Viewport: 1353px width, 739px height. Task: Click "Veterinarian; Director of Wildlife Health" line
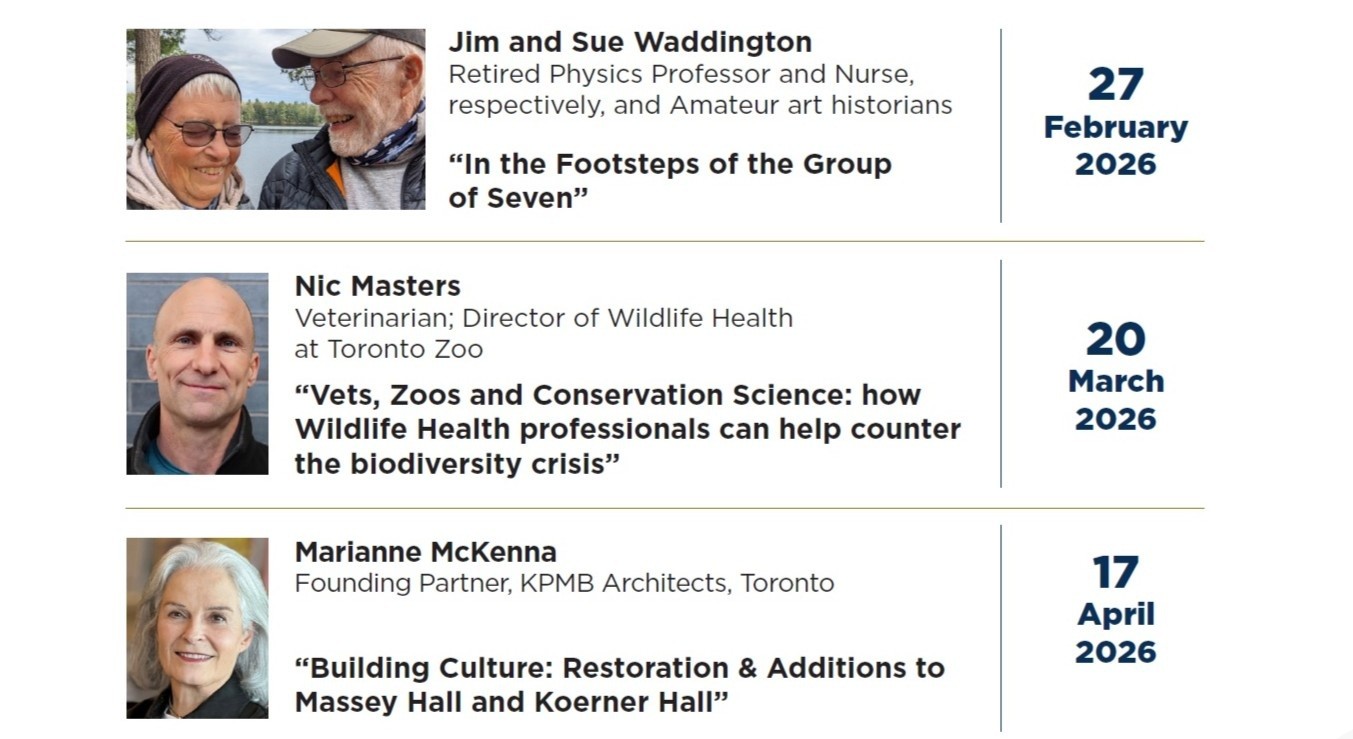[x=543, y=318]
